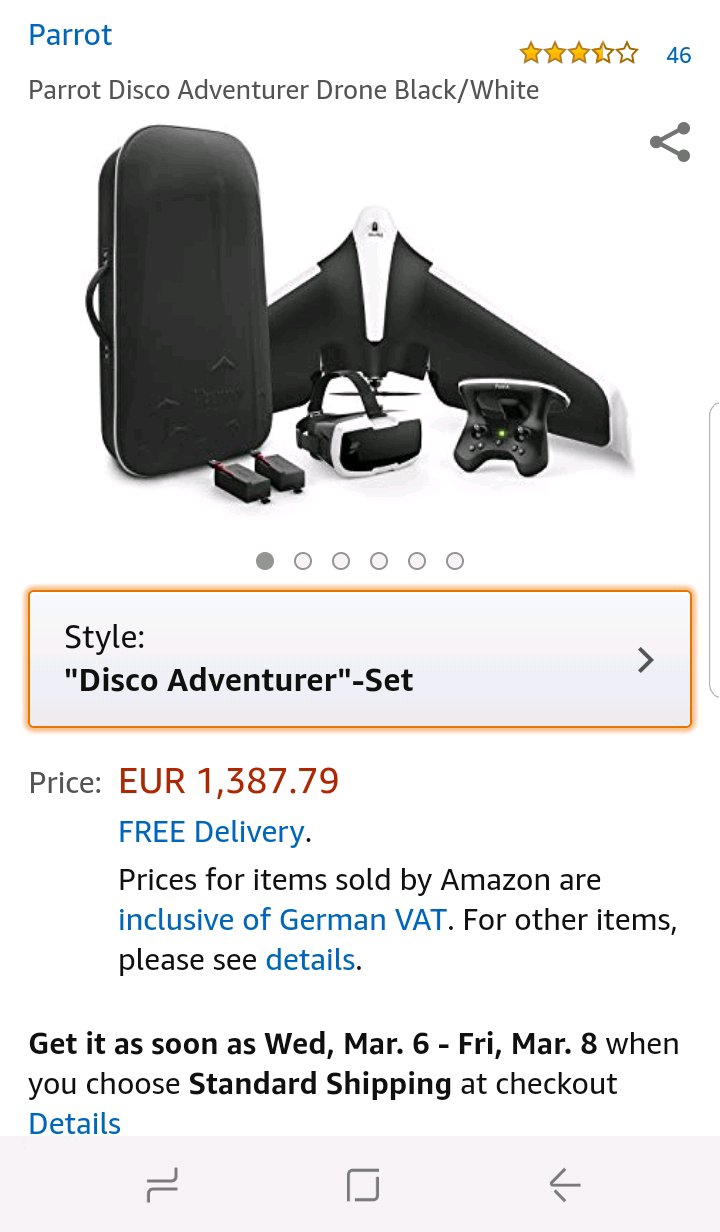The height and width of the screenshot is (1232, 720).
Task: Expand style options via the chevron arrow
Action: pos(646,660)
